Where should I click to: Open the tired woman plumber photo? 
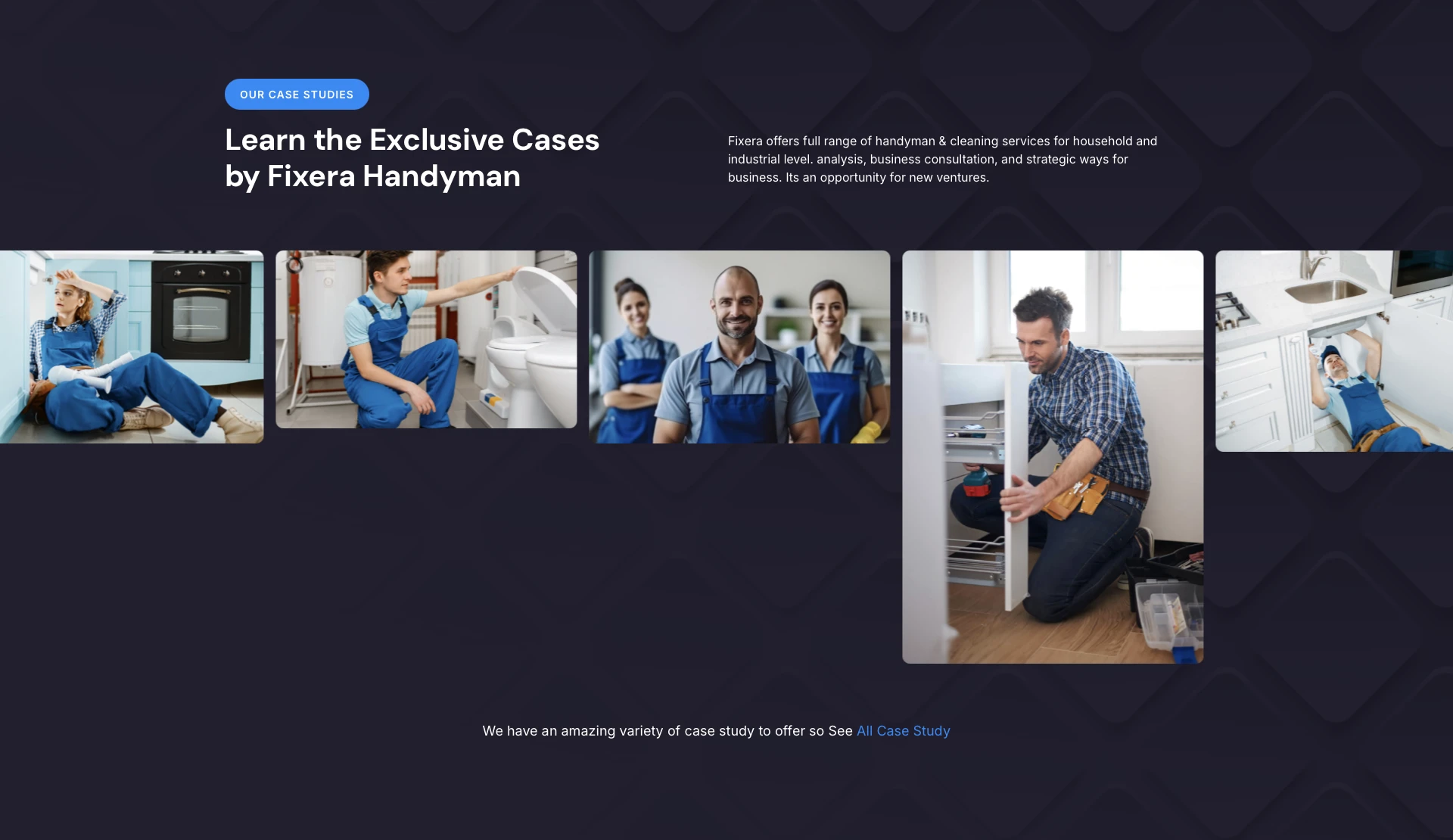coord(132,347)
